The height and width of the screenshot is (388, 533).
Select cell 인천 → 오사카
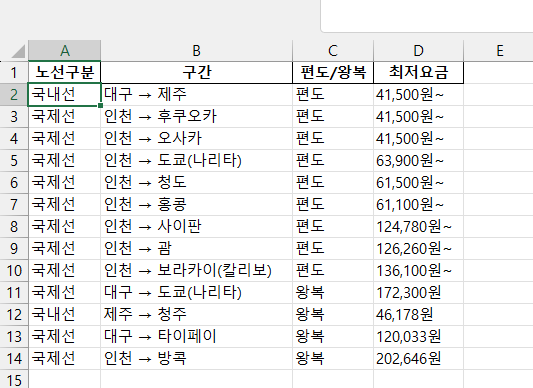click(x=196, y=138)
